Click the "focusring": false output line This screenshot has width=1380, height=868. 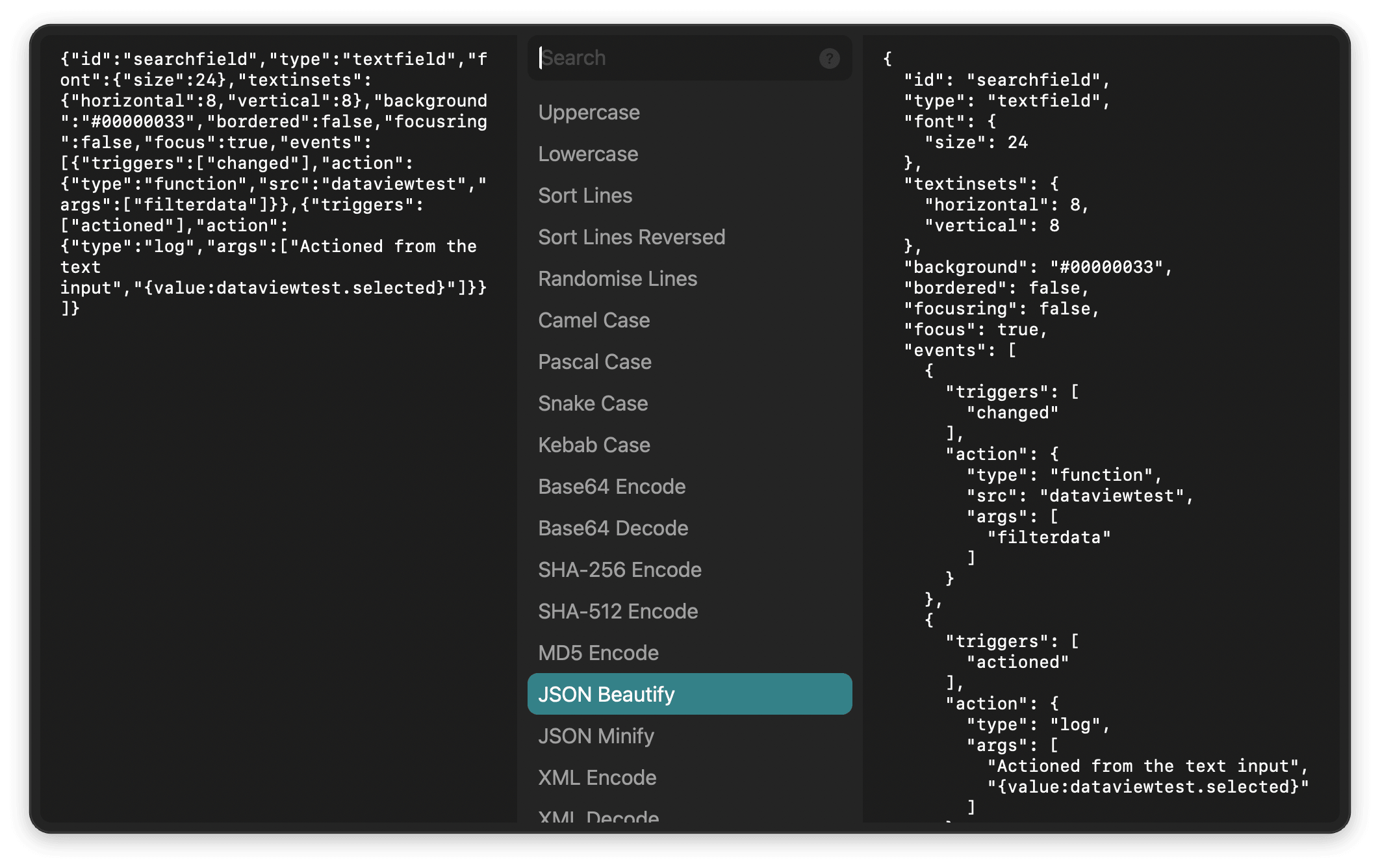(x=1001, y=309)
